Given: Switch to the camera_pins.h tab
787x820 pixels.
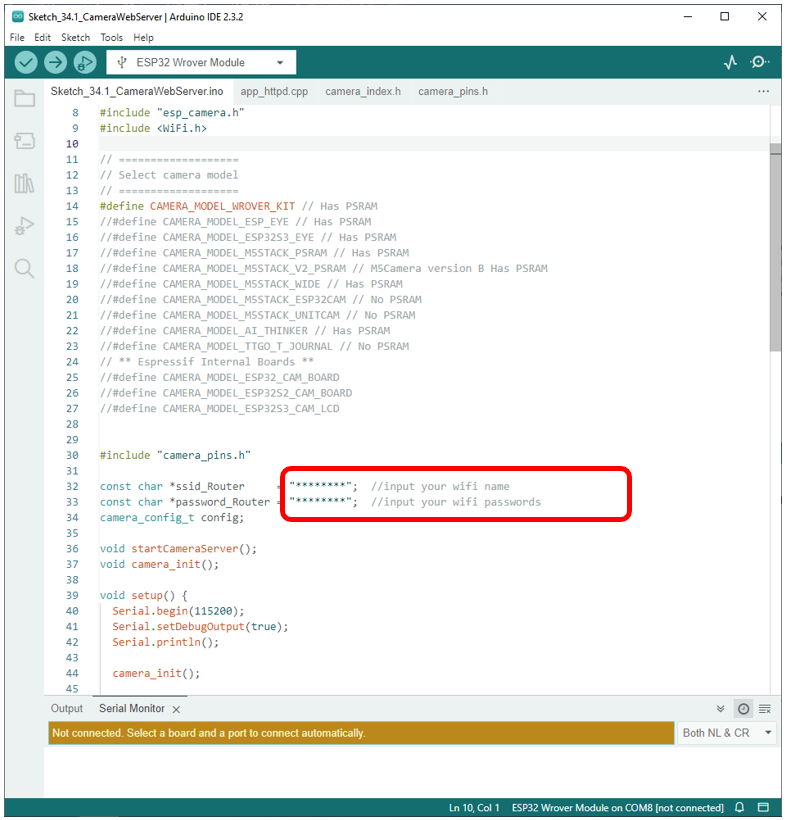Looking at the screenshot, I should tap(453, 92).
